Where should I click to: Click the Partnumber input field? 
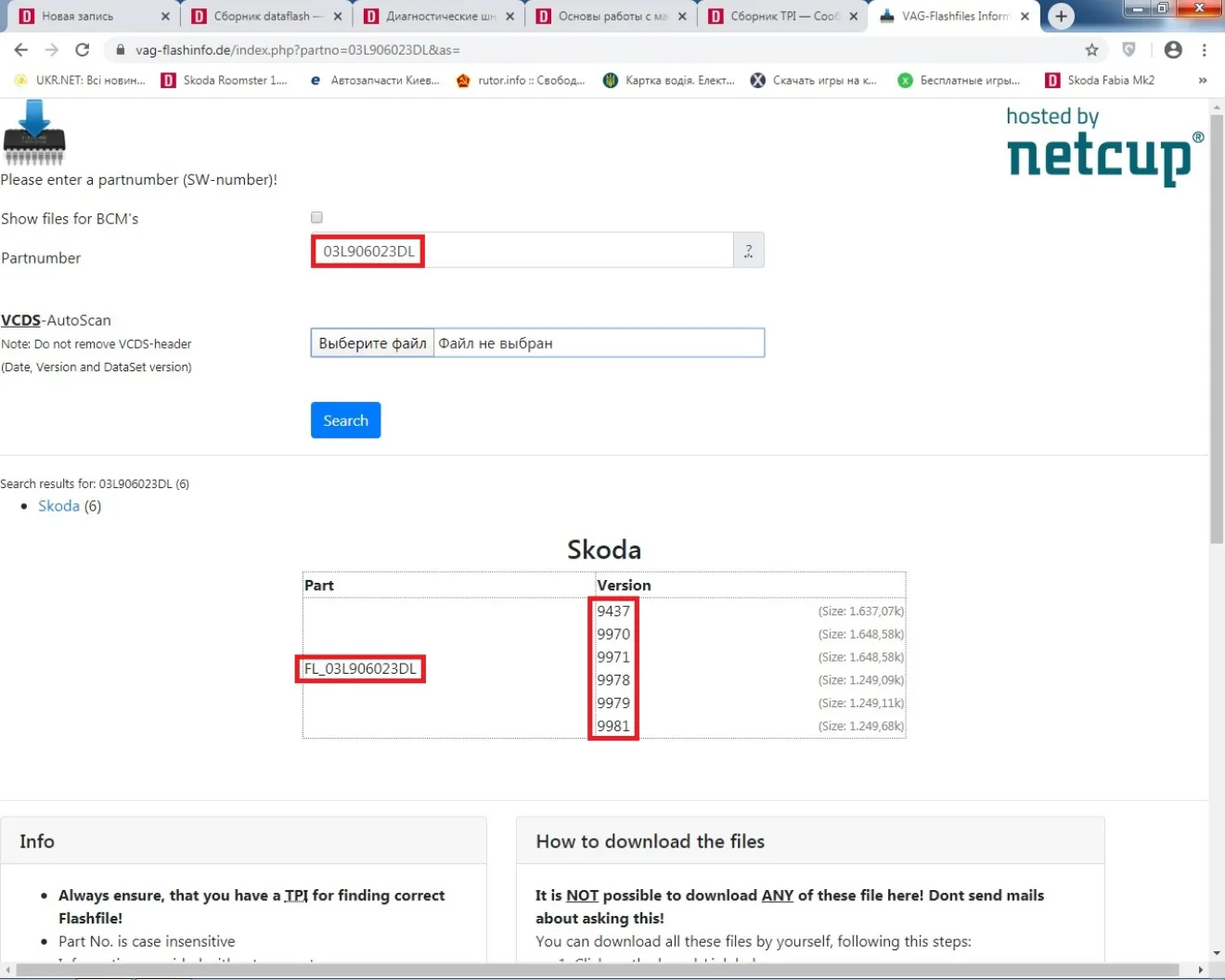[522, 251]
